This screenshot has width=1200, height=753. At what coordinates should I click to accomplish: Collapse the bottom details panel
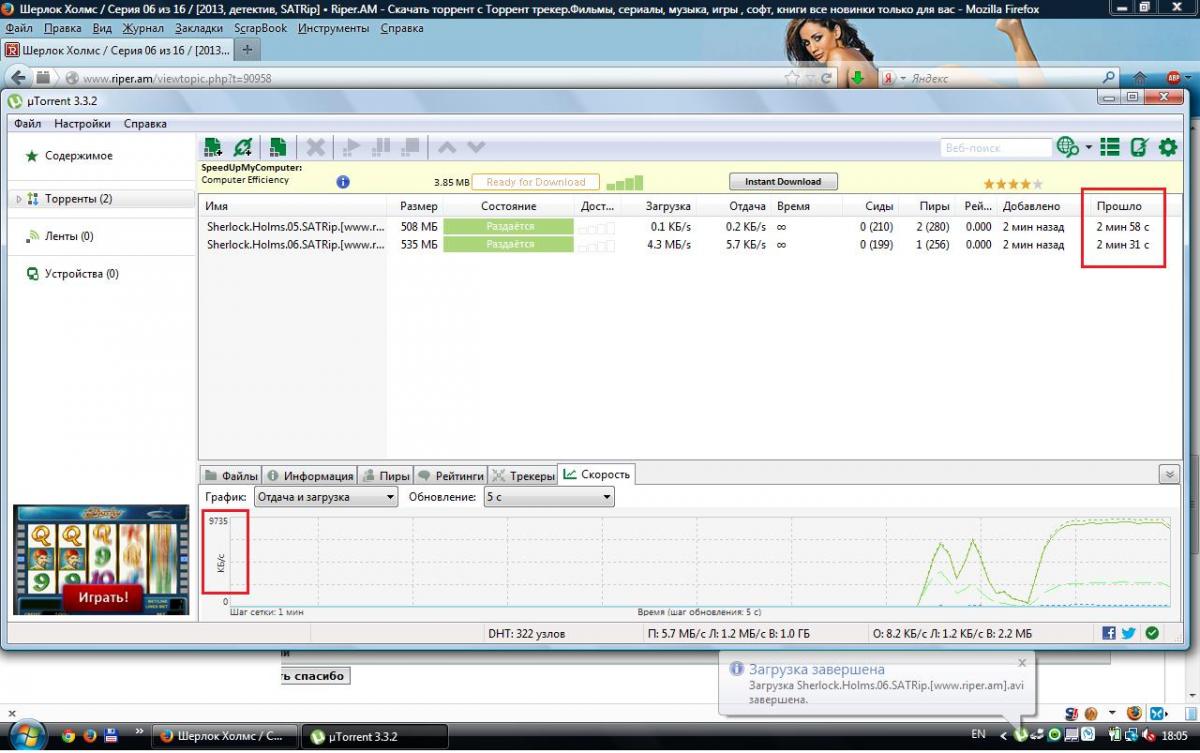pyautogui.click(x=1168, y=474)
